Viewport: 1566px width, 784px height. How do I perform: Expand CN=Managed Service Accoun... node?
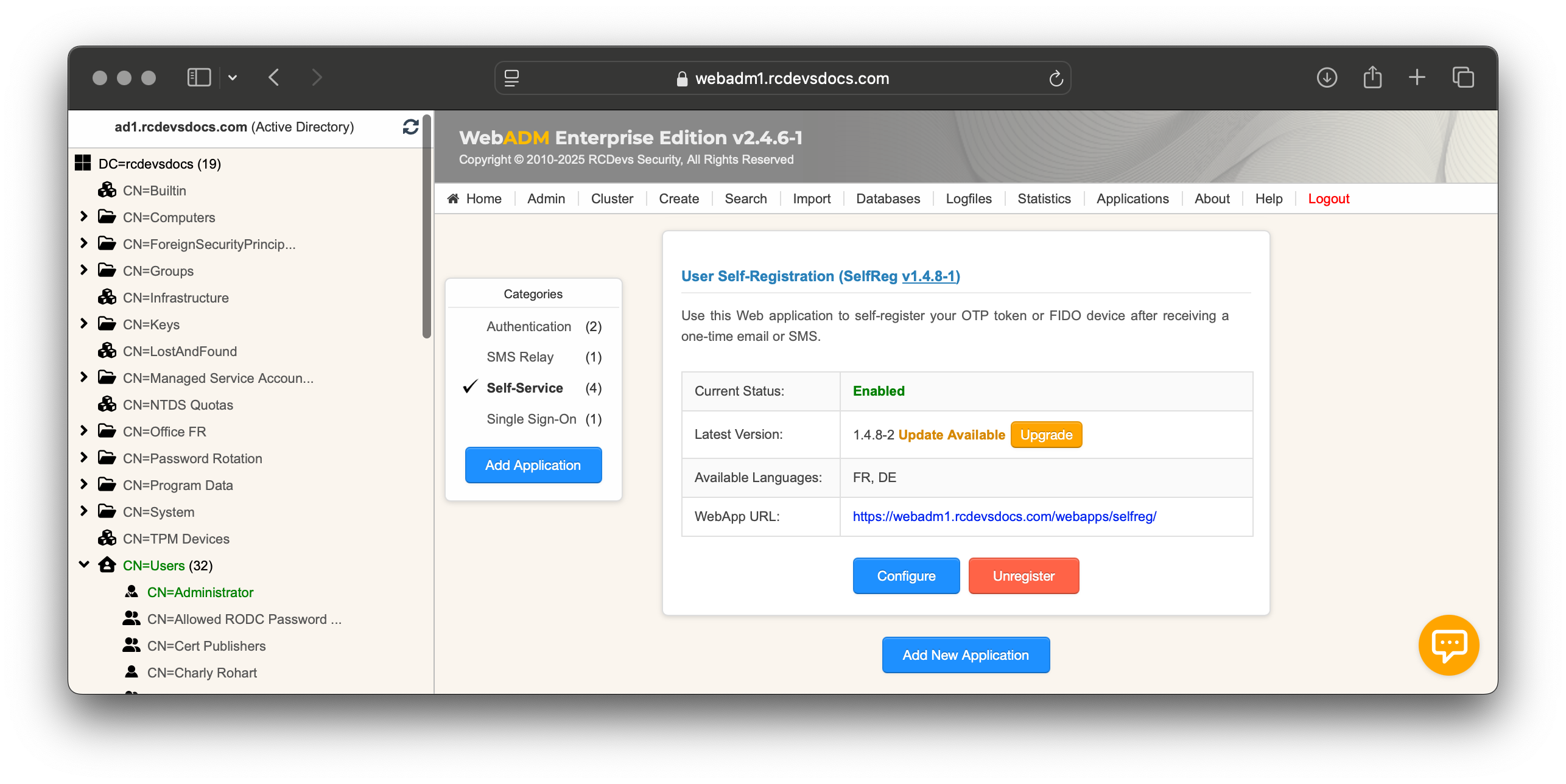[84, 377]
